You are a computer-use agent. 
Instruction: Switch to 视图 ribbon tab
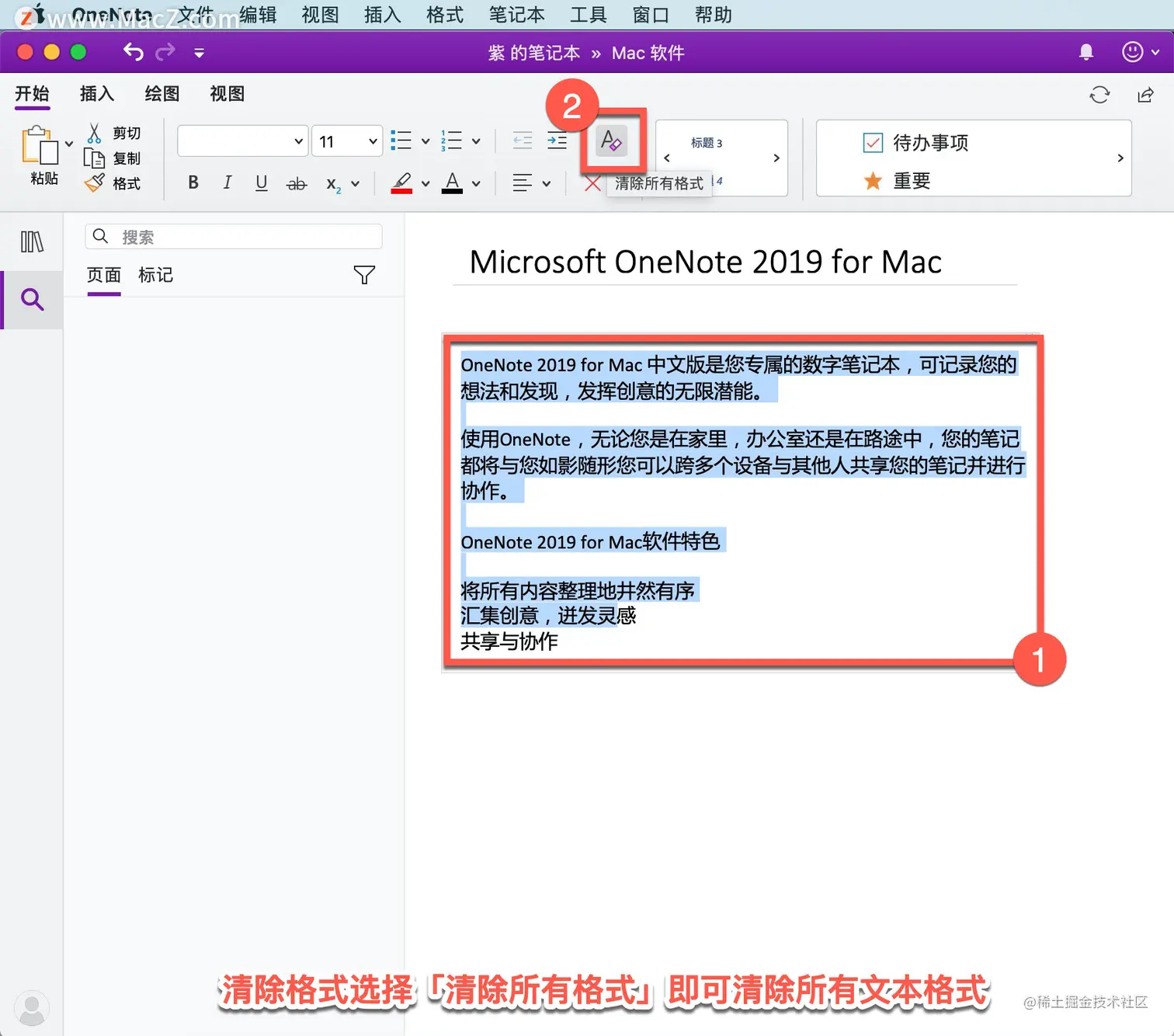point(228,94)
